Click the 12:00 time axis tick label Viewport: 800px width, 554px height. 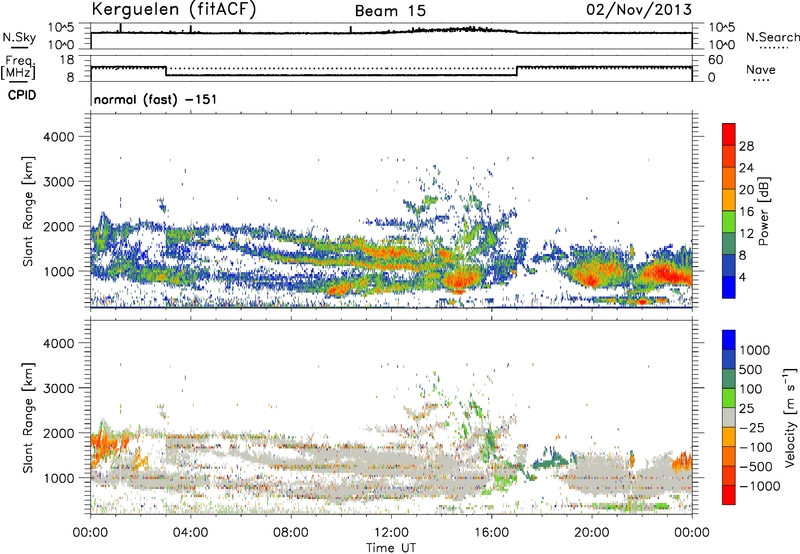pos(391,533)
